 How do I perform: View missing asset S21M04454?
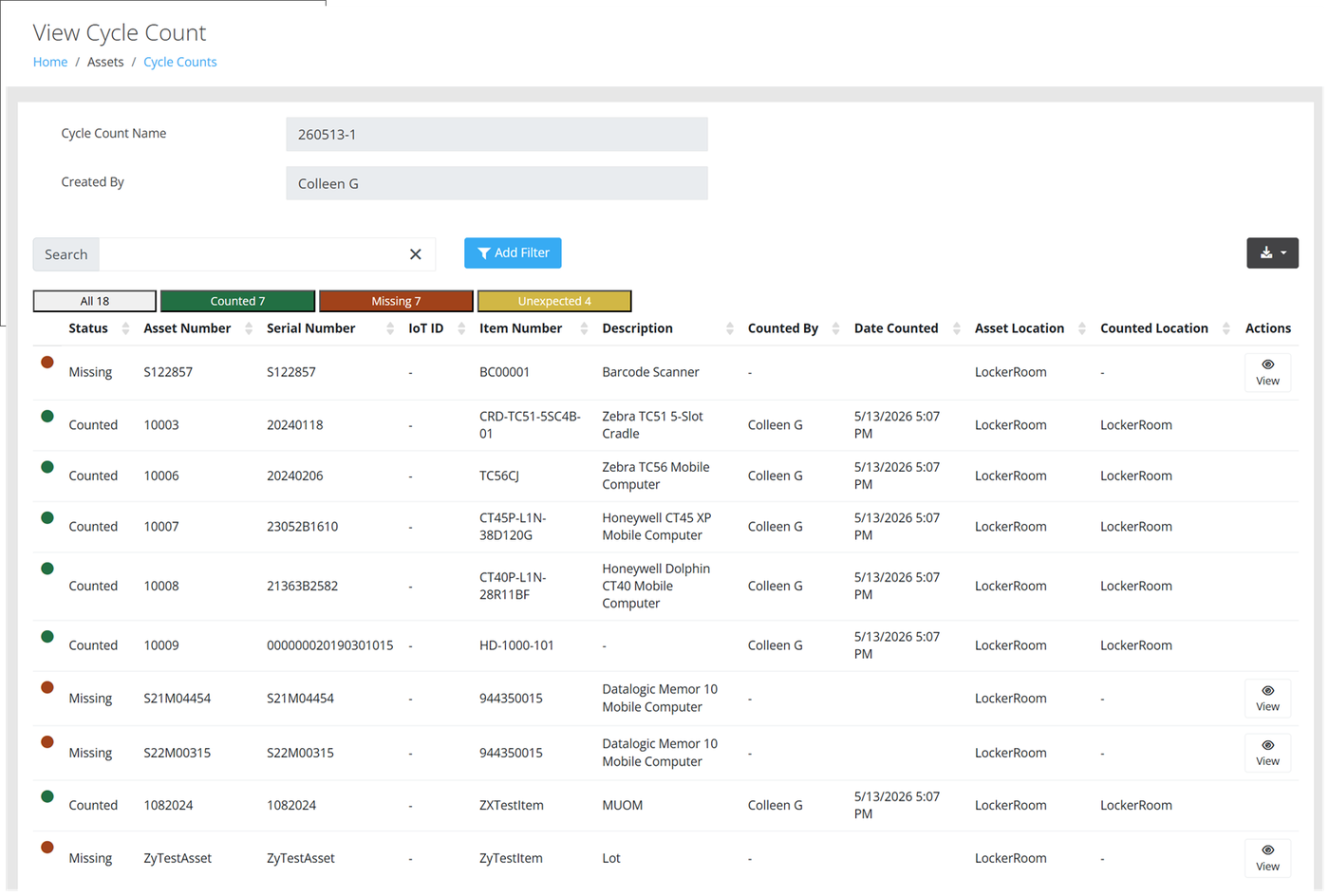(1267, 699)
